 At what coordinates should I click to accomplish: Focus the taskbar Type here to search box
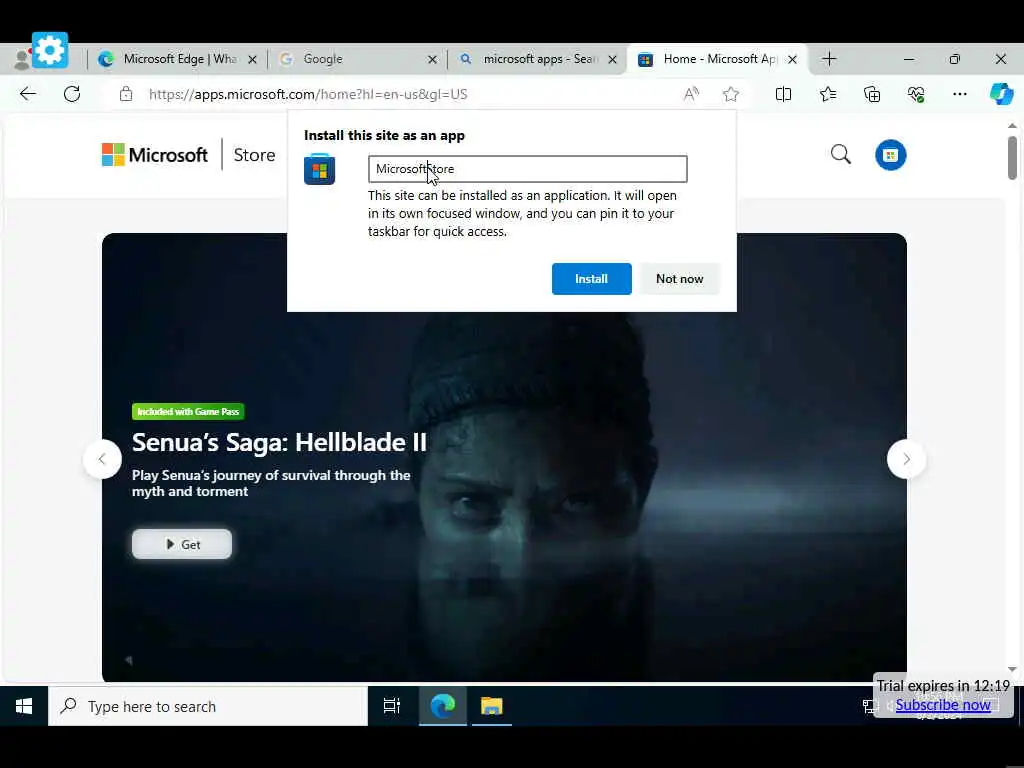(208, 706)
